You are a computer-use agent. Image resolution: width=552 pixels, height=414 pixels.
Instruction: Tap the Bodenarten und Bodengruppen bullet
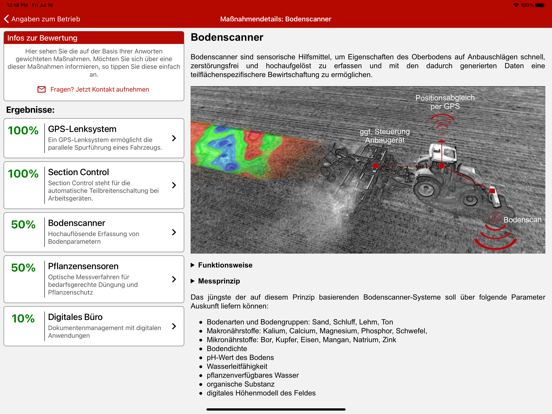tap(300, 322)
